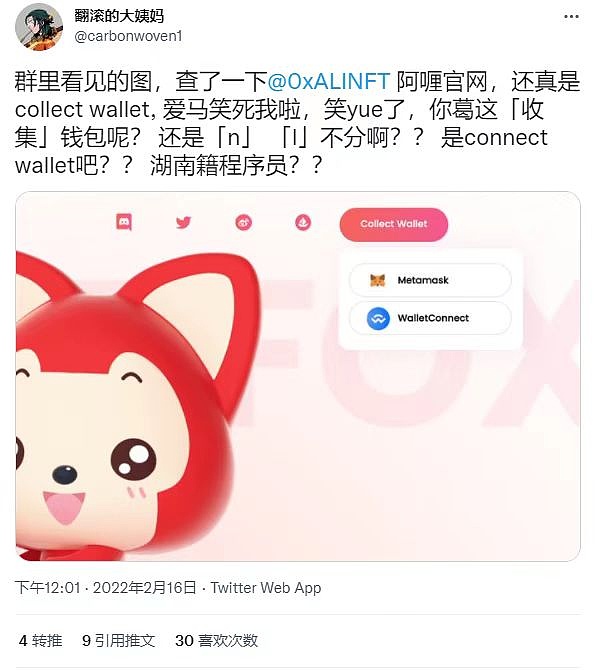Choose the WalletConnect option
The image size is (597, 670).
tap(430, 318)
